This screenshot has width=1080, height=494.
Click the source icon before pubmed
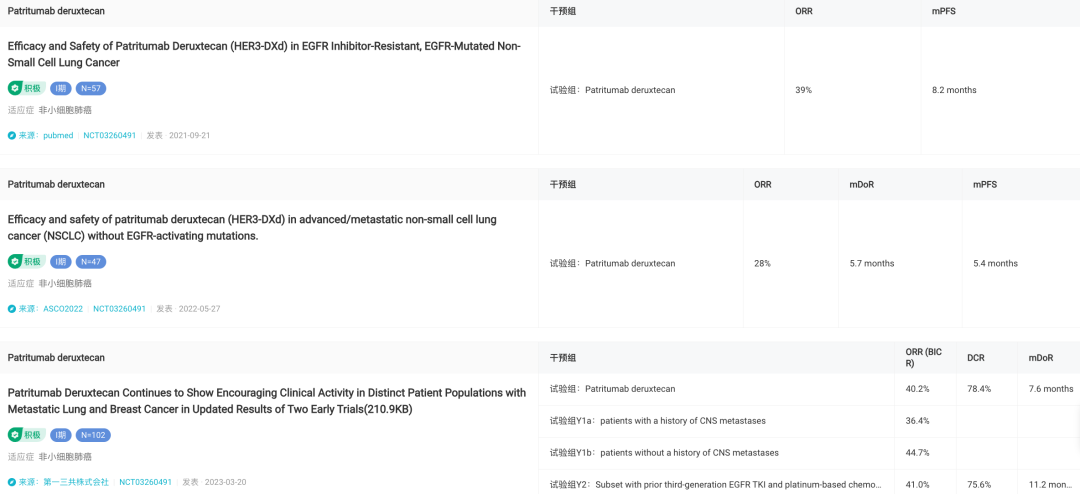pyautogui.click(x=12, y=136)
